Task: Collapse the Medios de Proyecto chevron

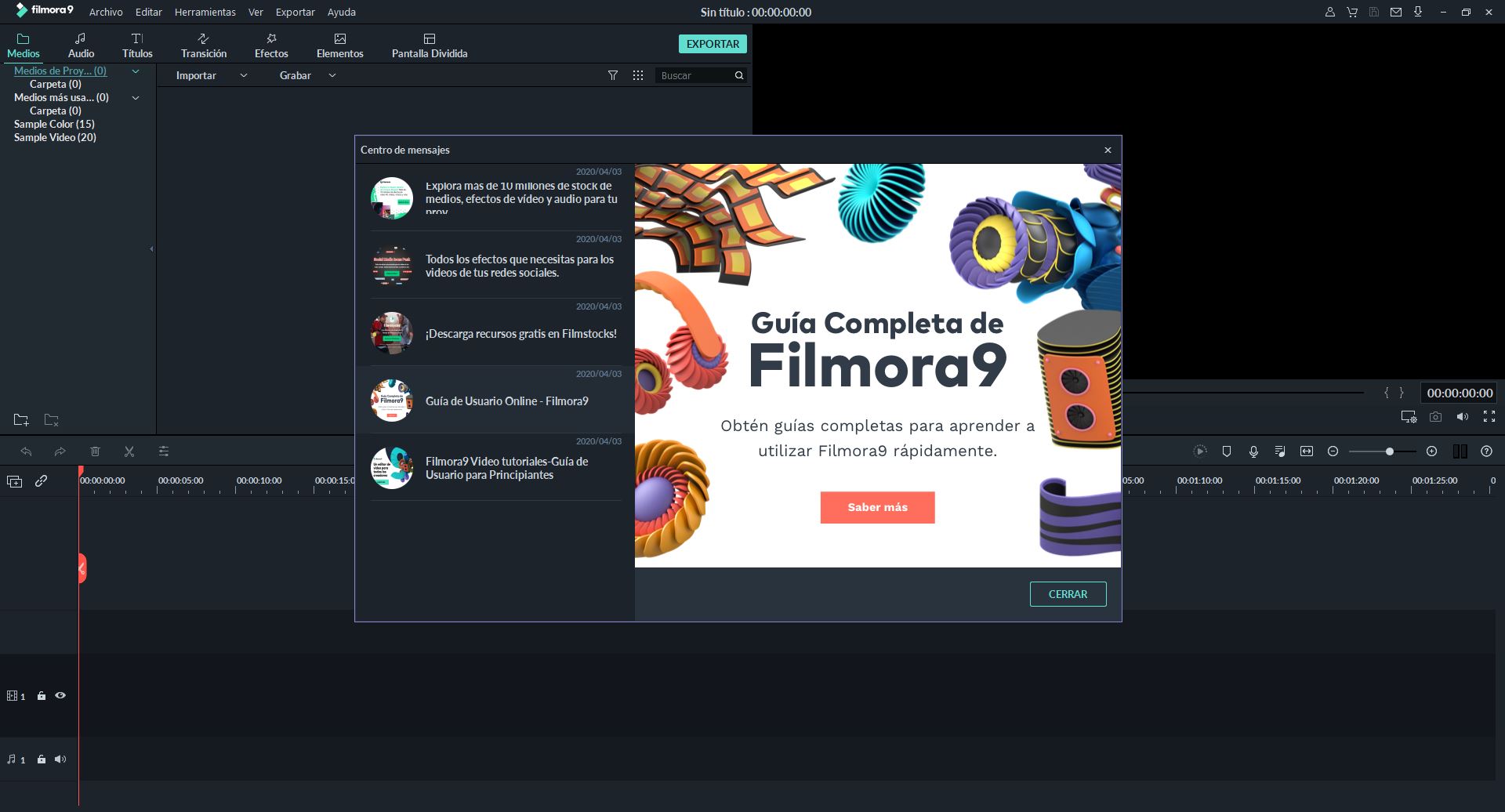Action: [x=135, y=71]
